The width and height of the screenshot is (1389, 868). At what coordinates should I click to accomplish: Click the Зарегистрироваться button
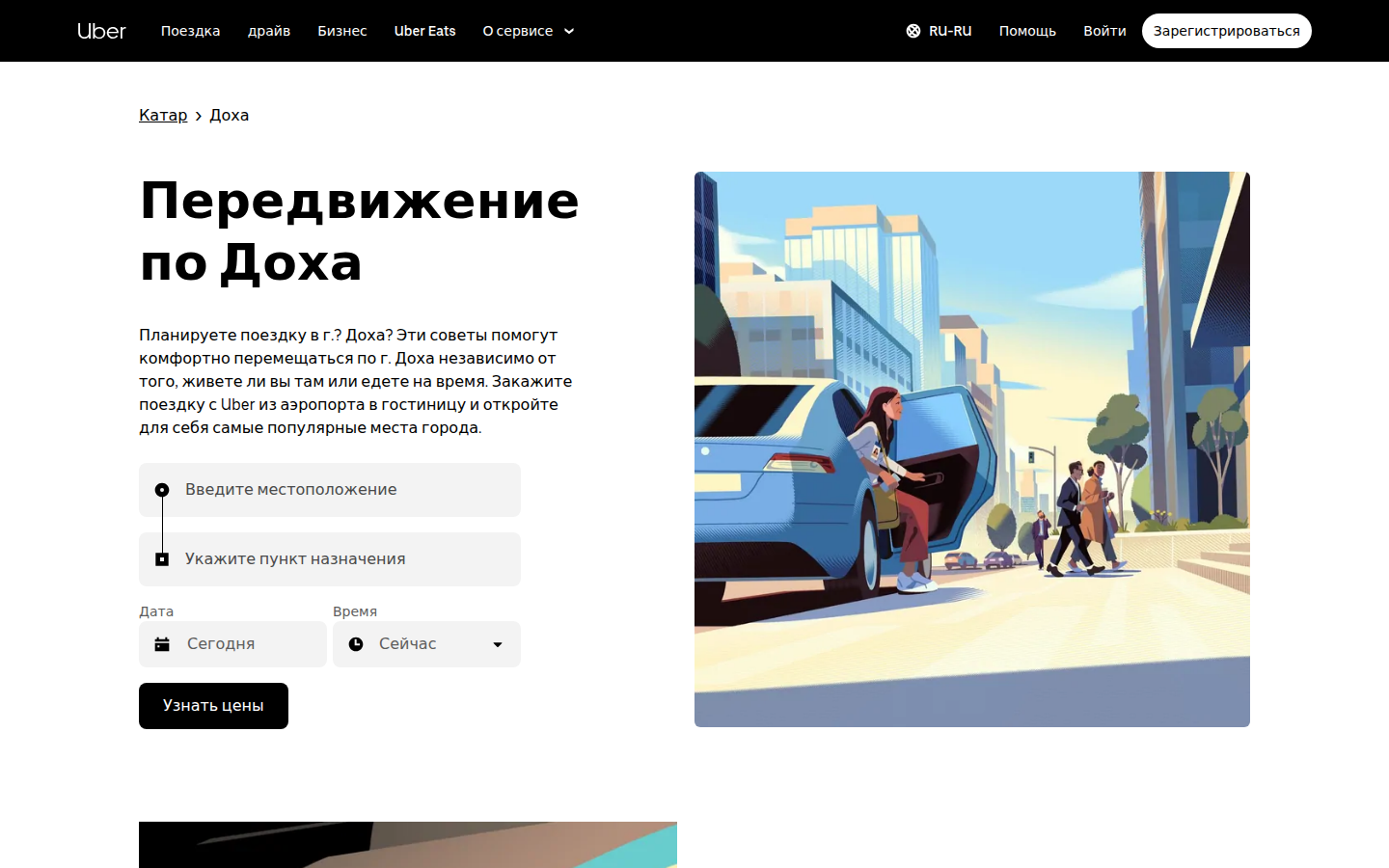1226,31
